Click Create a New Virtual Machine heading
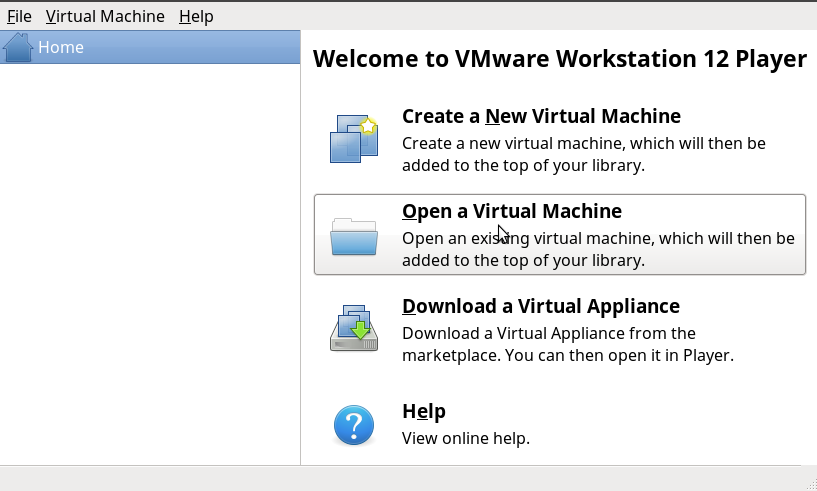This screenshot has height=491, width=817. click(x=541, y=116)
